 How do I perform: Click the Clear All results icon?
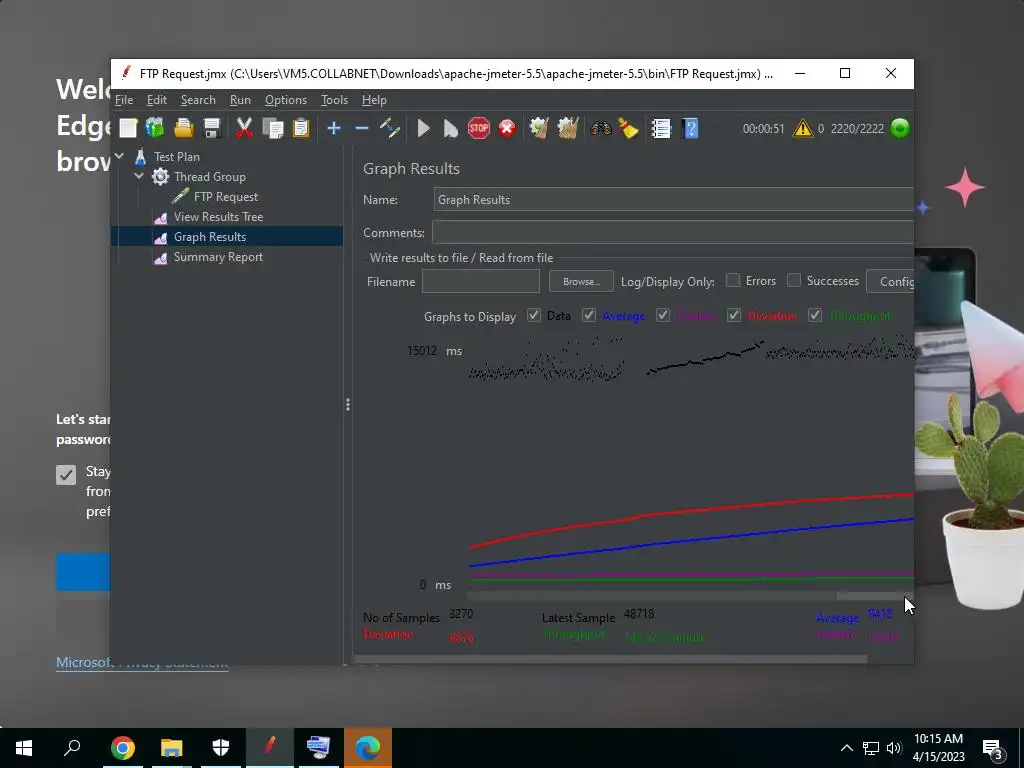[x=568, y=128]
